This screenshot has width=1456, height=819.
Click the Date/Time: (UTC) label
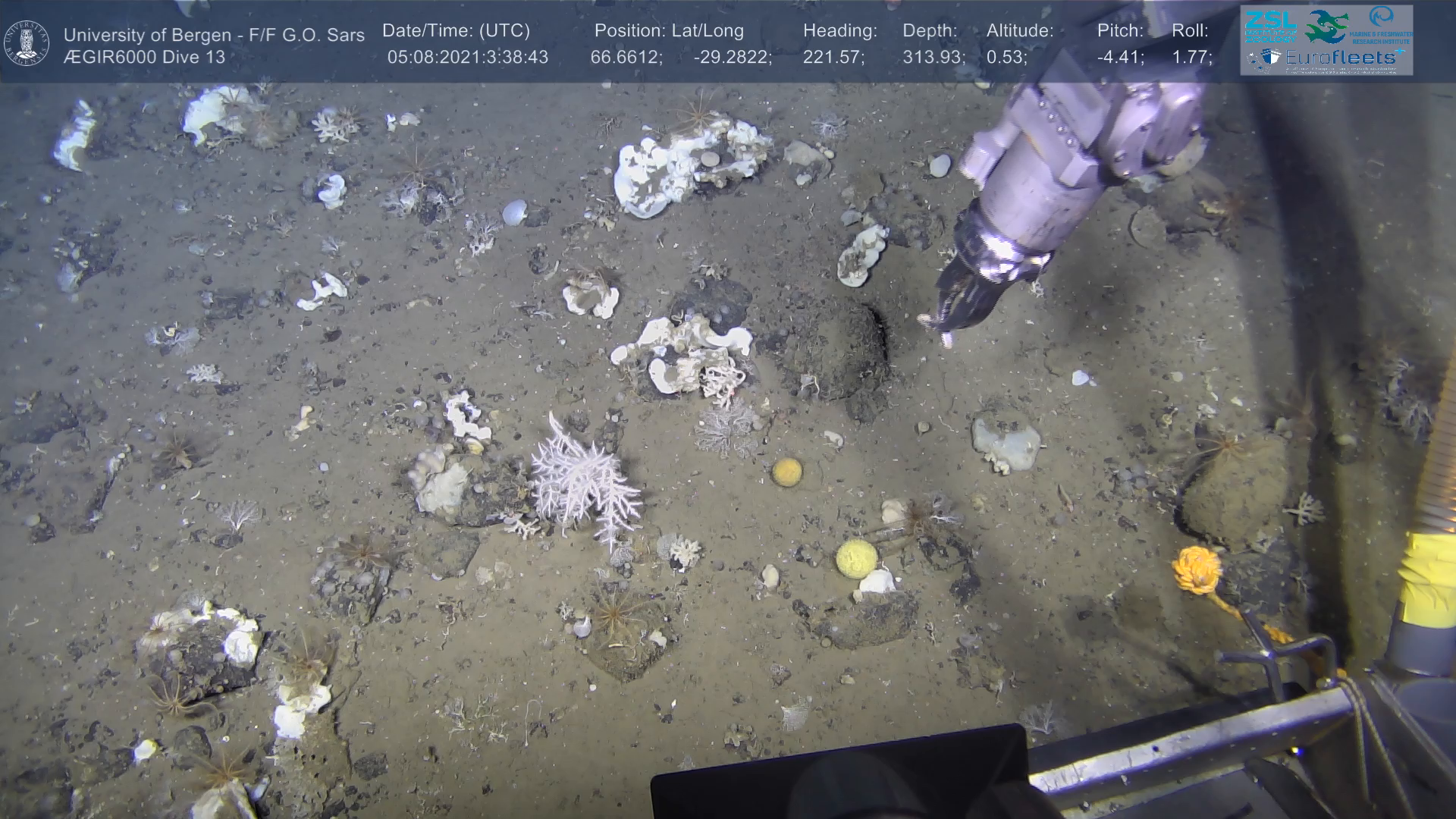click(456, 31)
